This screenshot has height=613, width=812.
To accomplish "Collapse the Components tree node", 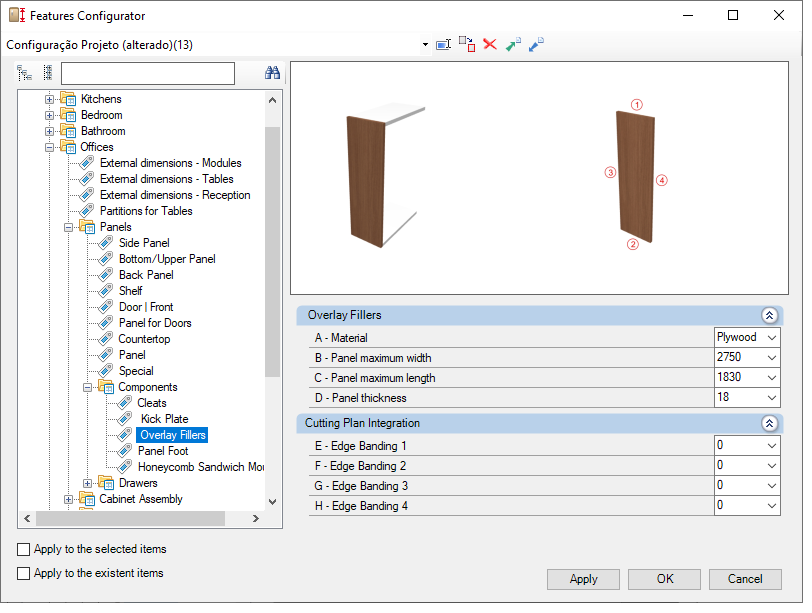I will [88, 387].
